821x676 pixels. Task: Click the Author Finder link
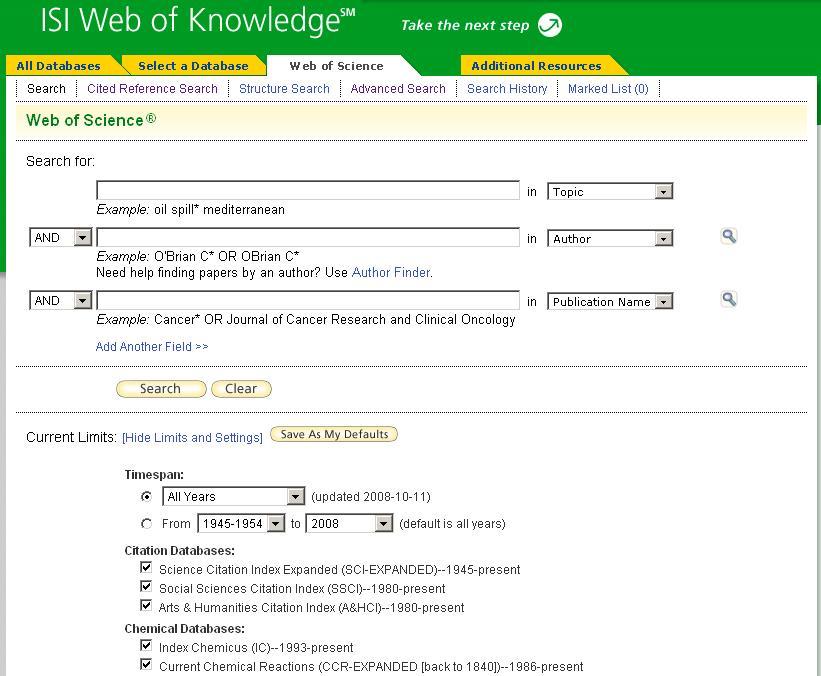pos(391,272)
